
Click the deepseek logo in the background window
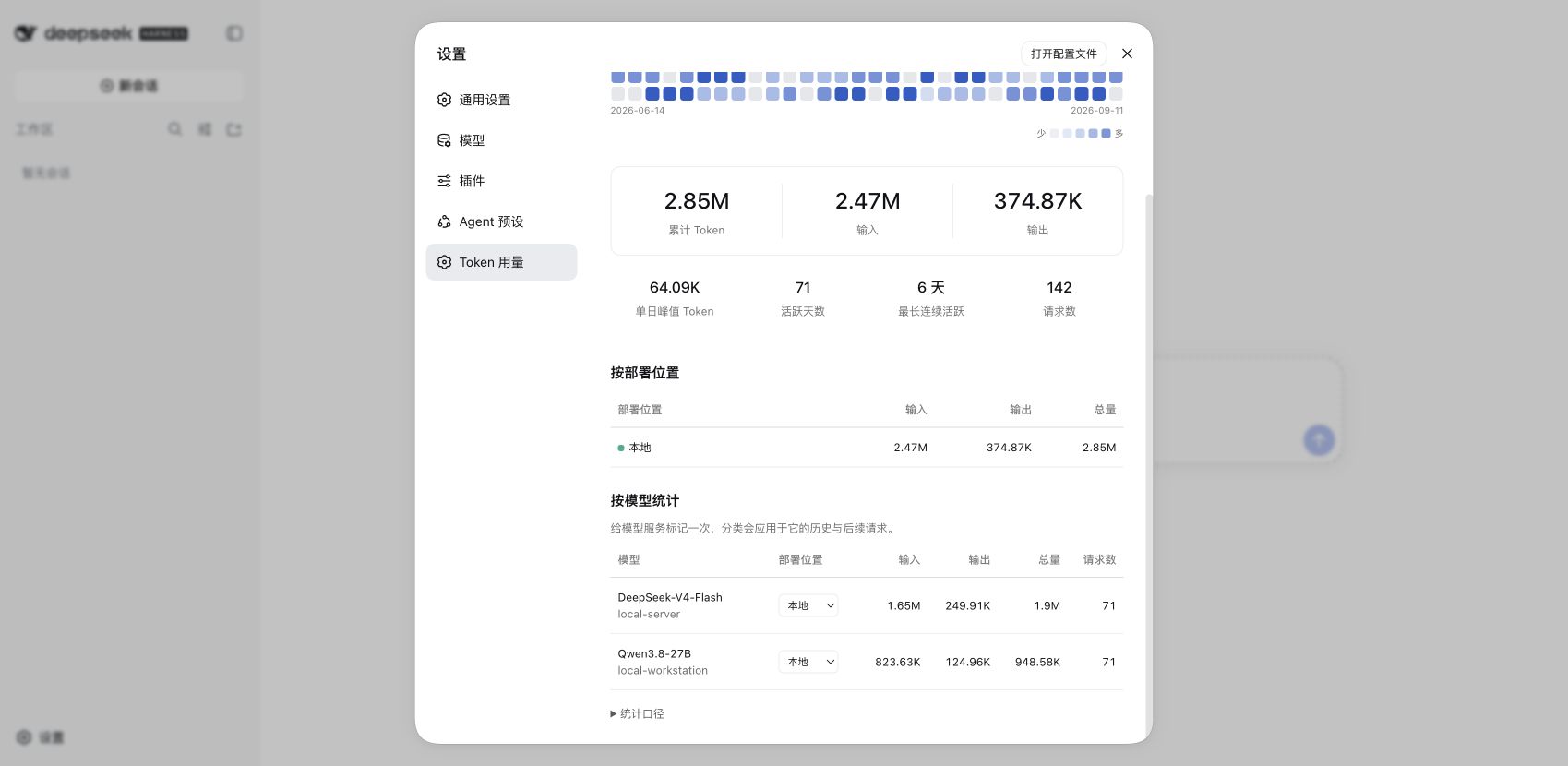102,33
